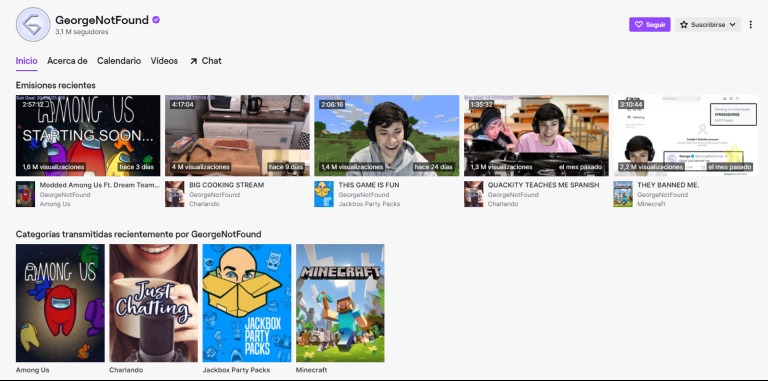
Task: Select the Inicio tab
Action: click(26, 61)
